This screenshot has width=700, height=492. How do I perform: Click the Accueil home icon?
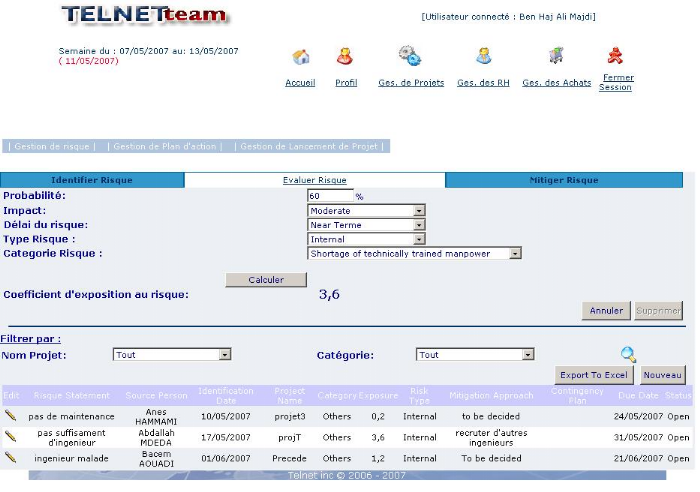click(x=300, y=57)
